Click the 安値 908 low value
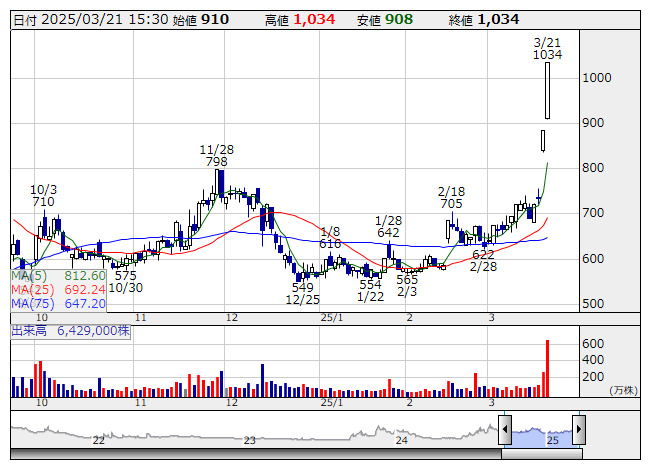Screen dimensions: 653x470 (x=385, y=20)
